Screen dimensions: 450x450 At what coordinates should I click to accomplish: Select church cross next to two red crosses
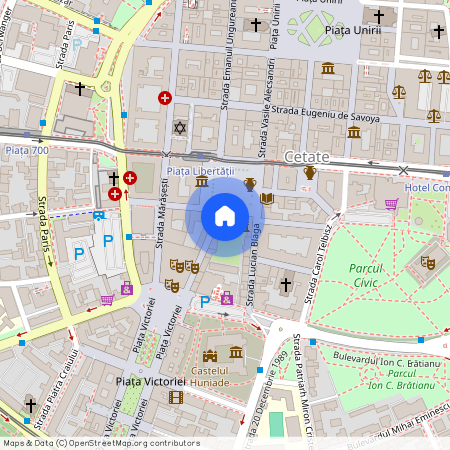click(x=114, y=179)
